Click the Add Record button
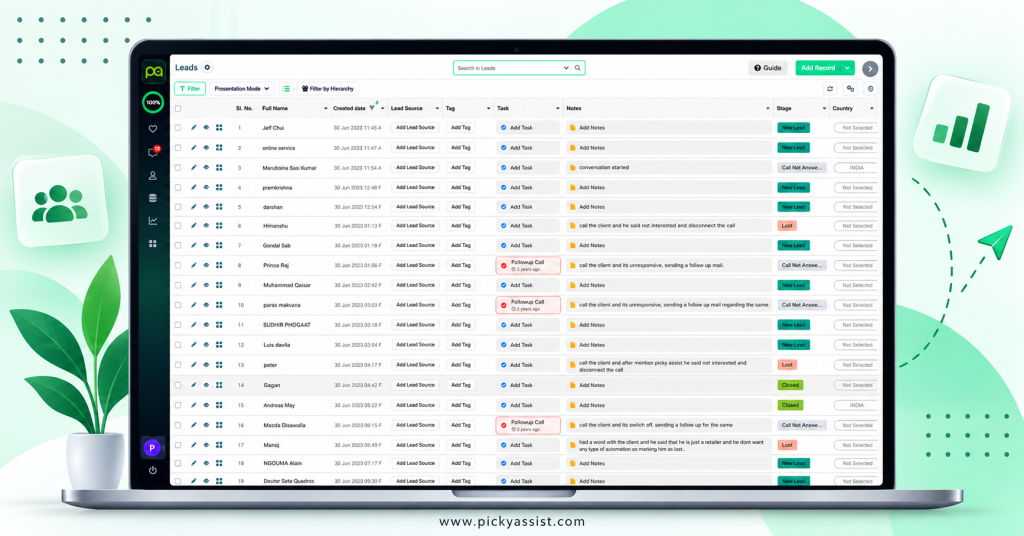 (x=818, y=68)
